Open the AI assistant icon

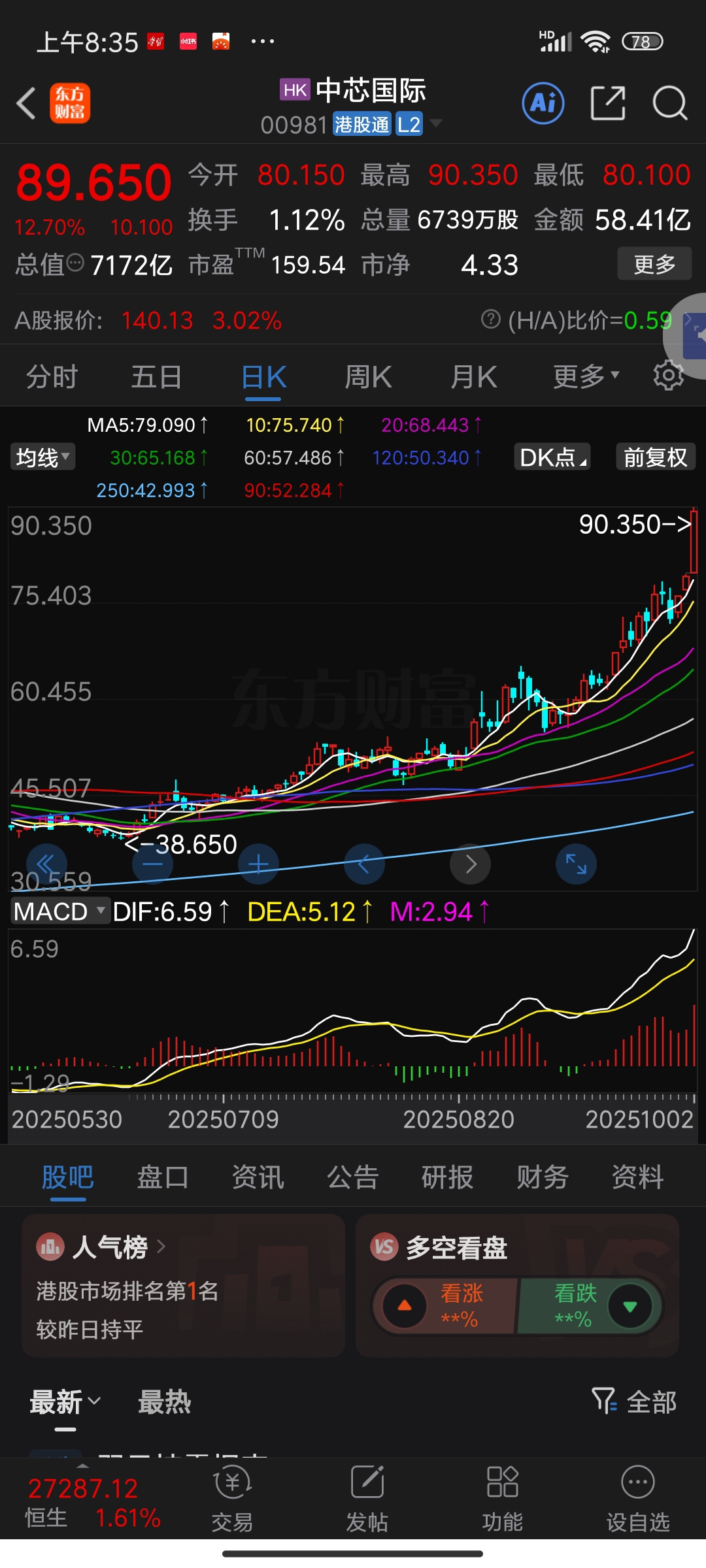[x=543, y=103]
